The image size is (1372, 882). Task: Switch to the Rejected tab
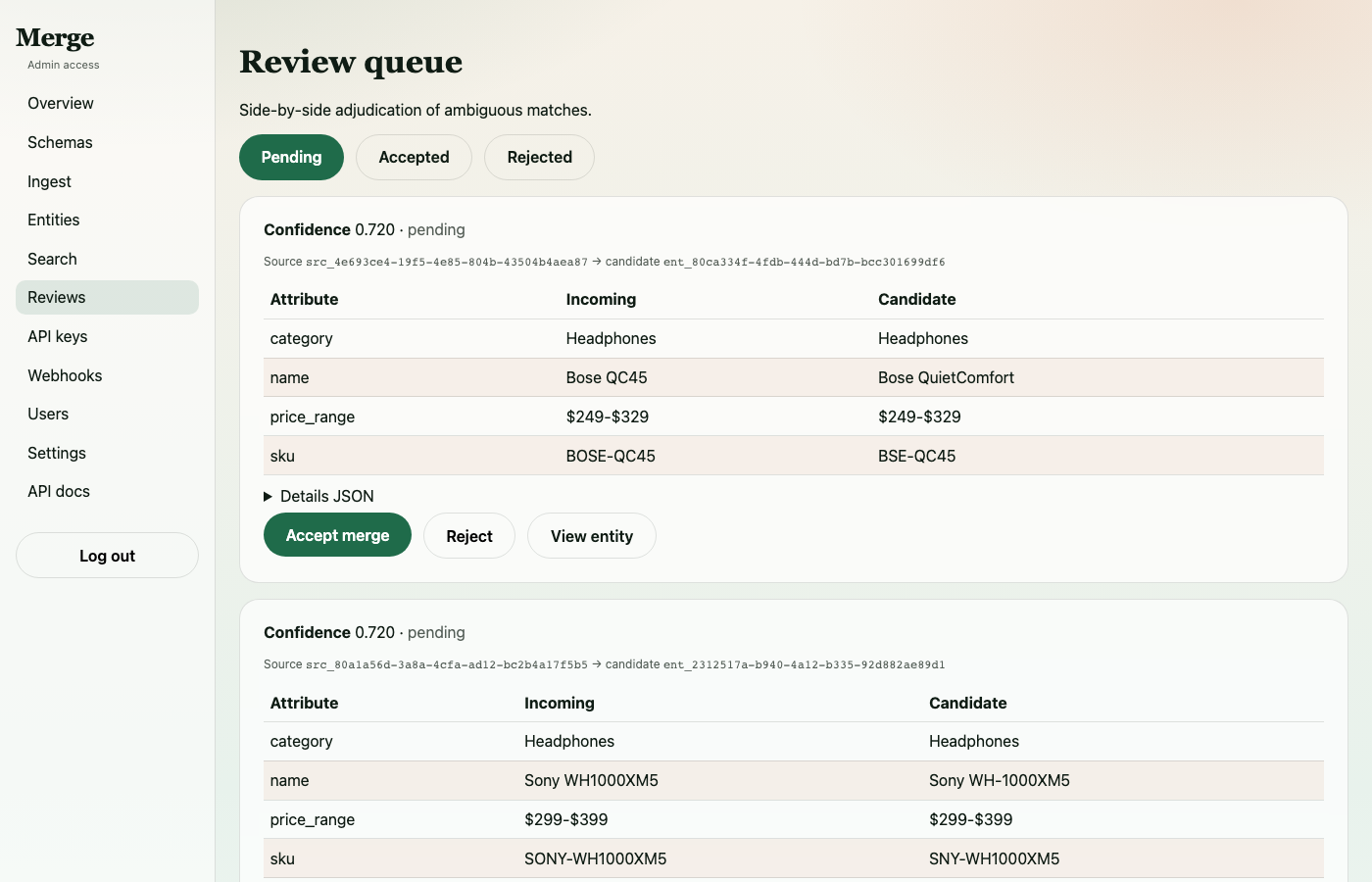pos(539,157)
